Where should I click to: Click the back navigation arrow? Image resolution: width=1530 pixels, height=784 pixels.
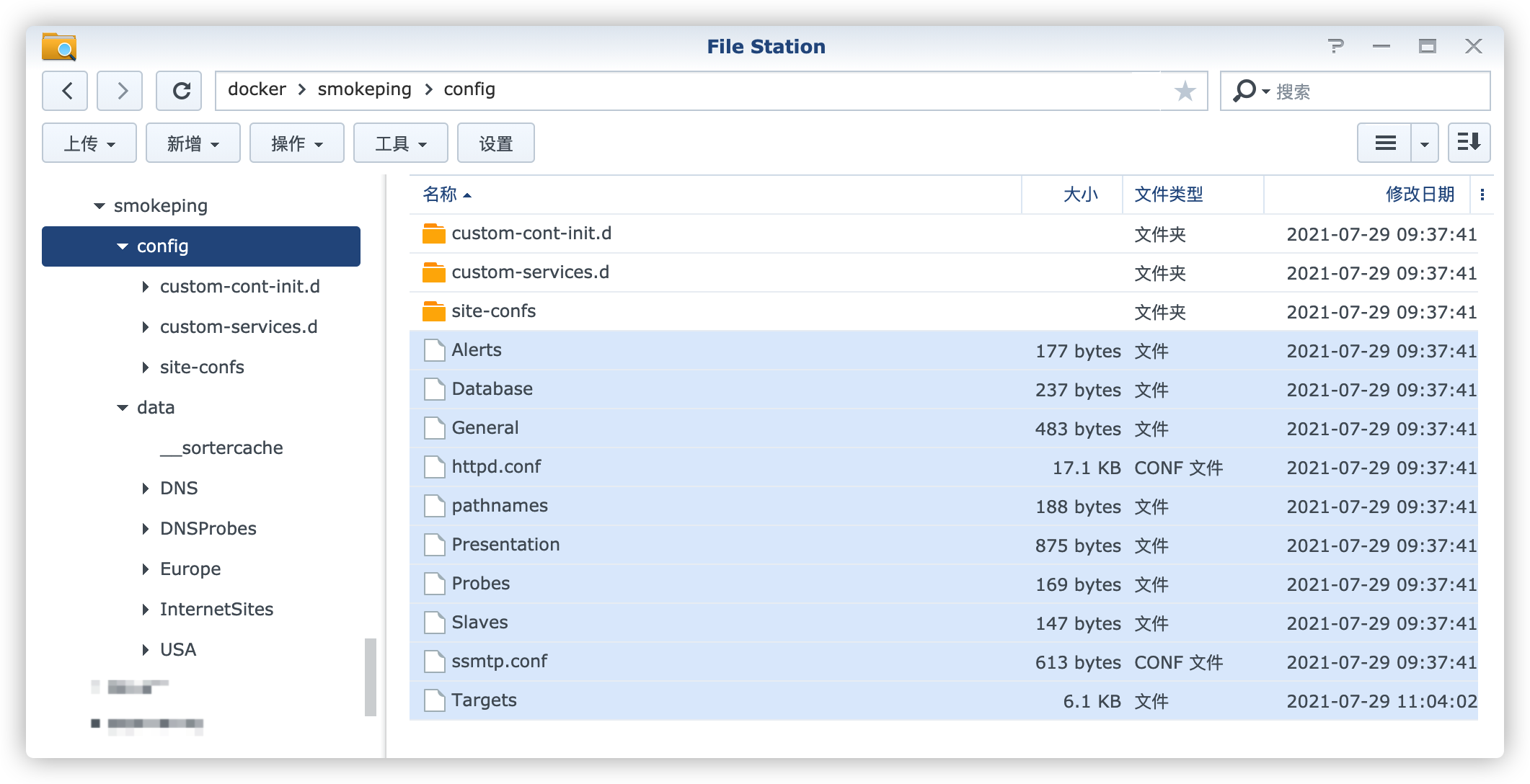(65, 91)
